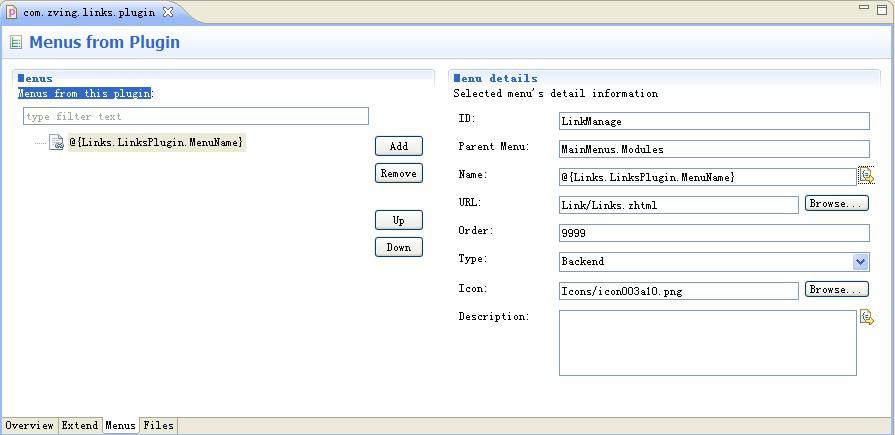
Task: Maximize the editor area
Action: 882,8
